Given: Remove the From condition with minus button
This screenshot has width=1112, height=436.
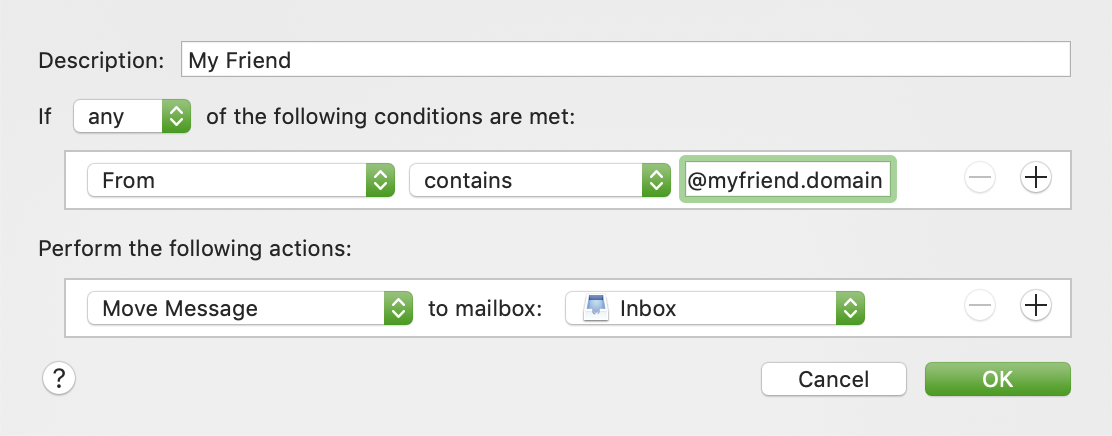Looking at the screenshot, I should [980, 179].
